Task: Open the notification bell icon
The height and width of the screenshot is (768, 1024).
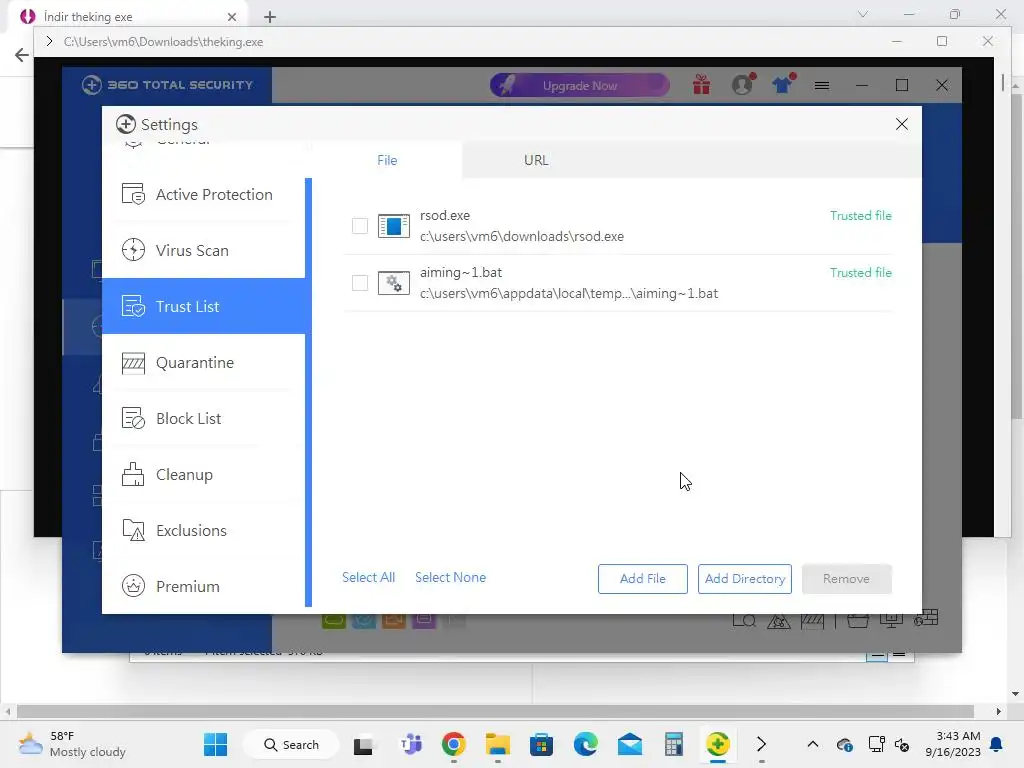Action: [x=997, y=744]
